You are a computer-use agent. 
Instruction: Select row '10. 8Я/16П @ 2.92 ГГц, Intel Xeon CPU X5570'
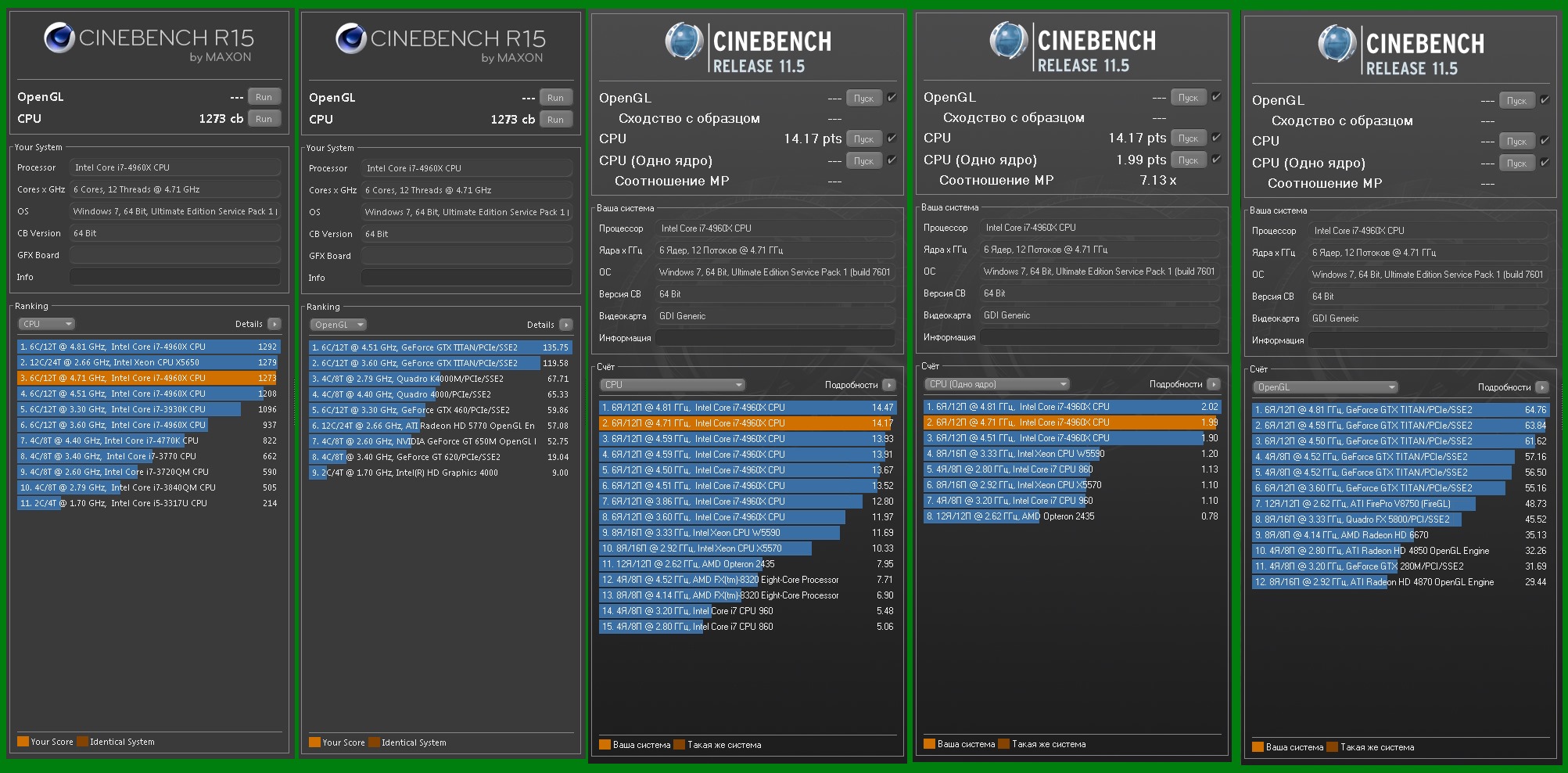748,548
